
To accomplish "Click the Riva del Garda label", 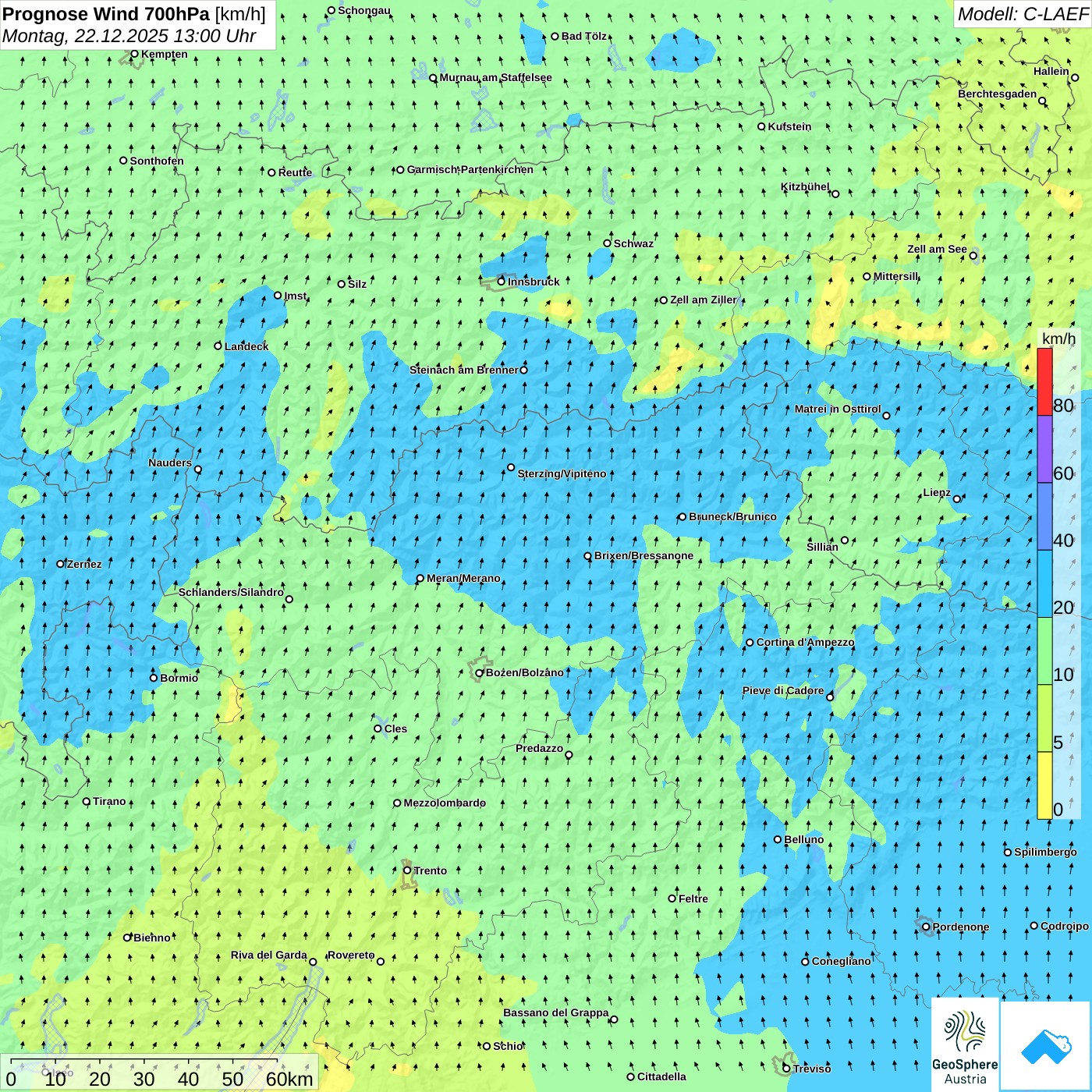I will [x=268, y=955].
